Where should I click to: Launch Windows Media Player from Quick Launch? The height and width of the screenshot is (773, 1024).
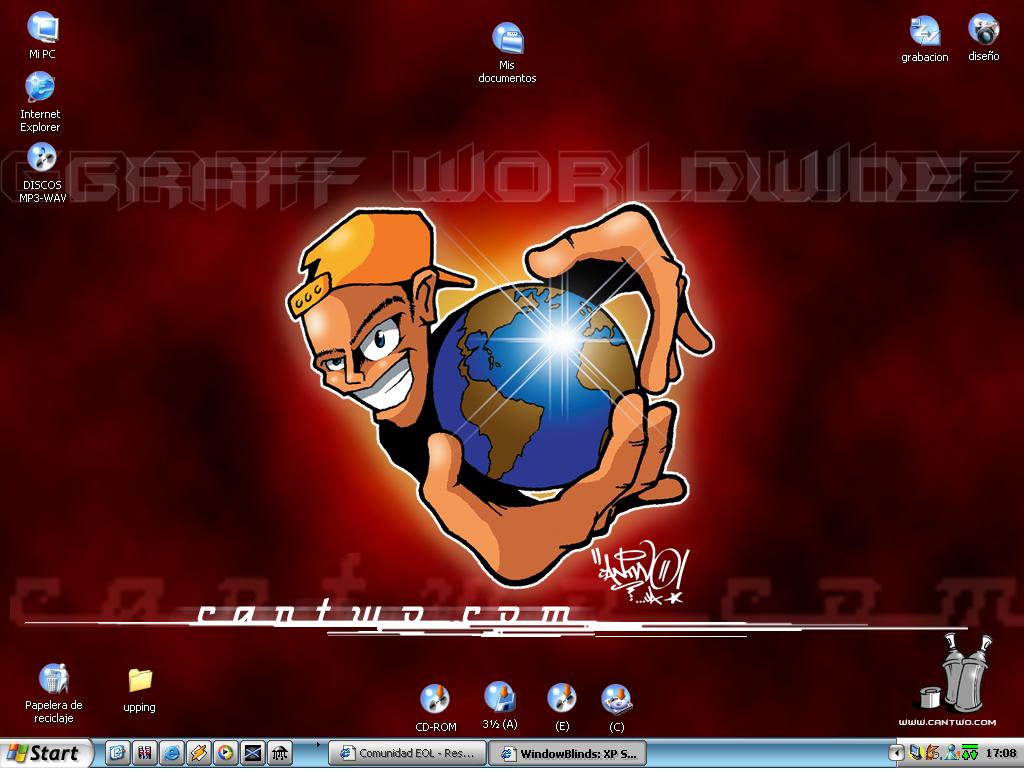click(x=226, y=753)
